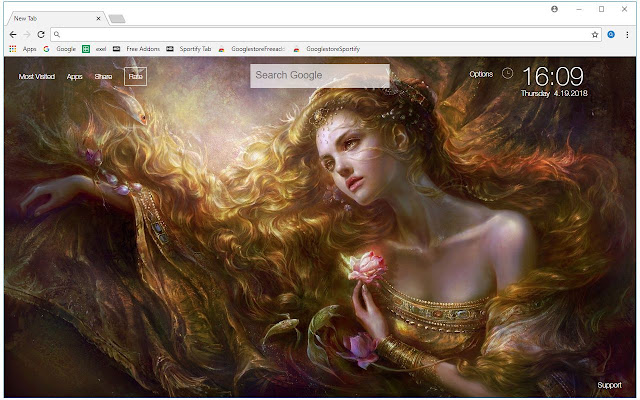Screen dimensions: 640x400
Task: Reload the page with the refresh icon
Action: 41,35
